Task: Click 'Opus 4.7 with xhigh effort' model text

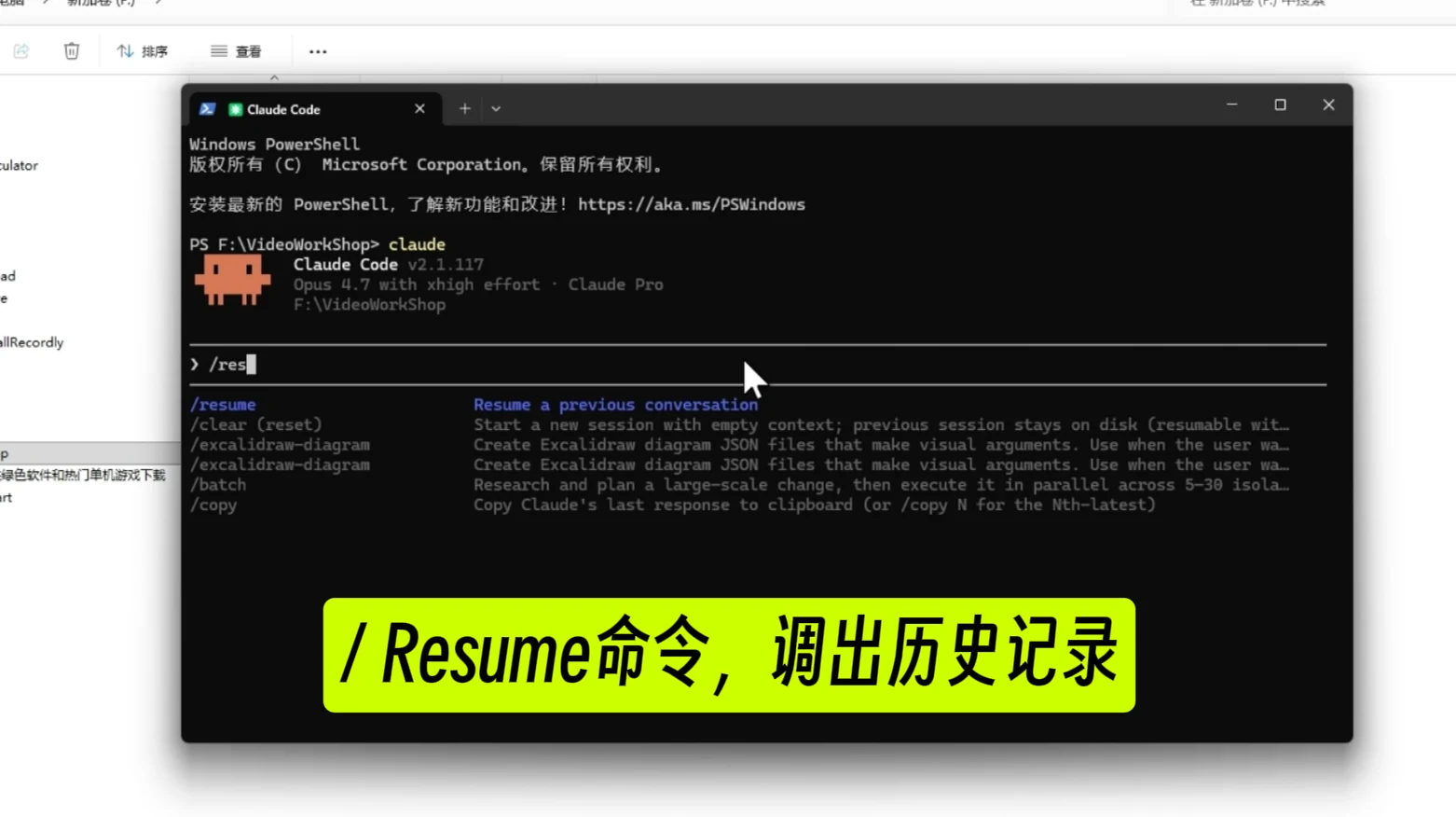Action: tap(417, 284)
